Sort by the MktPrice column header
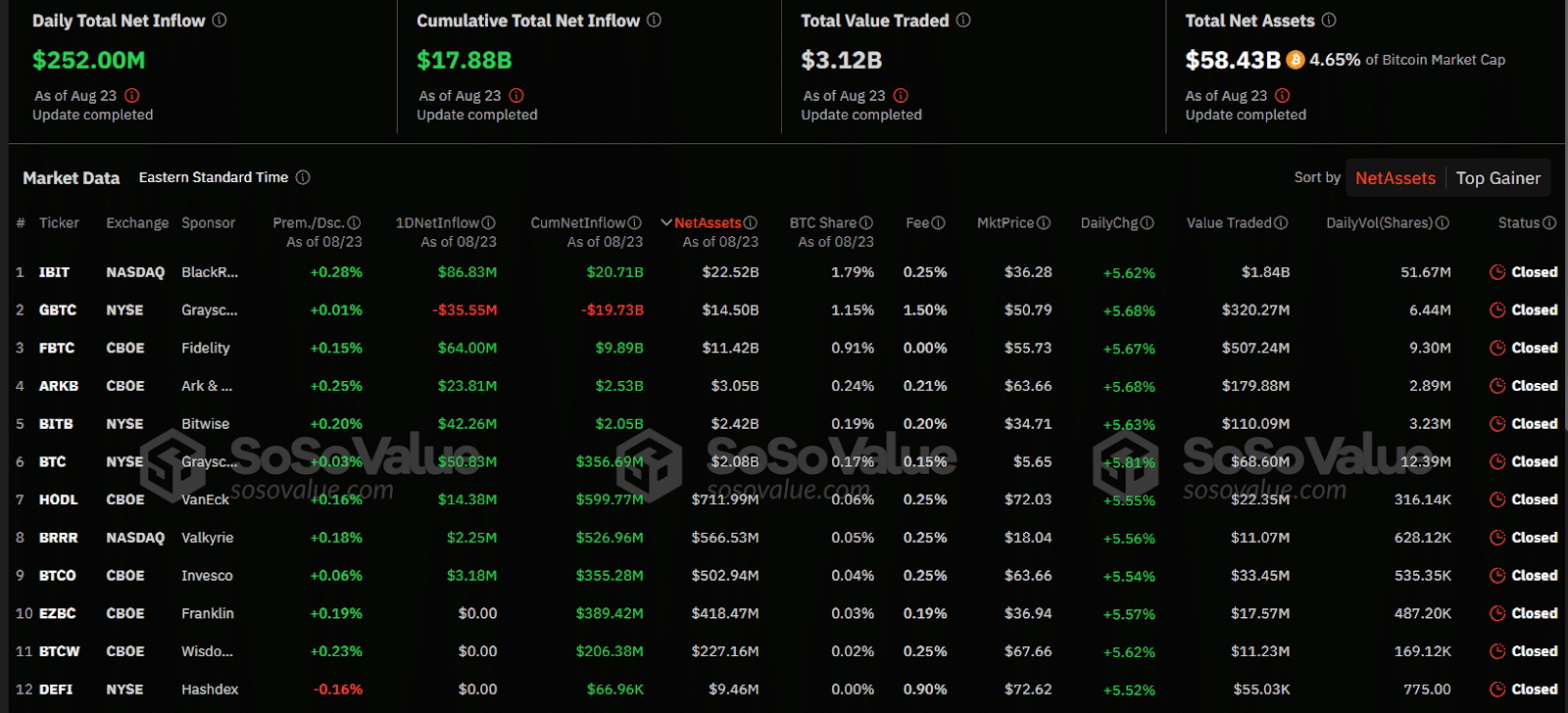 tap(1005, 223)
